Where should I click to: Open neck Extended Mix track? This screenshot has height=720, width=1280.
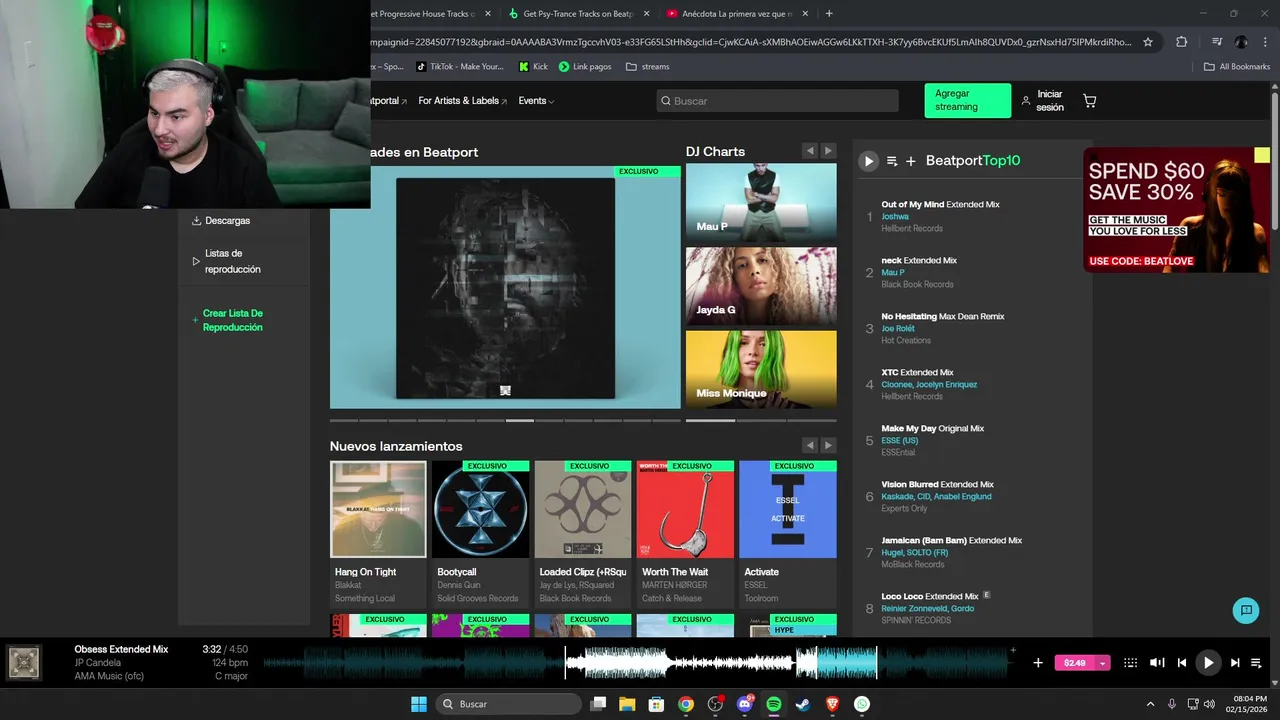tap(919, 260)
